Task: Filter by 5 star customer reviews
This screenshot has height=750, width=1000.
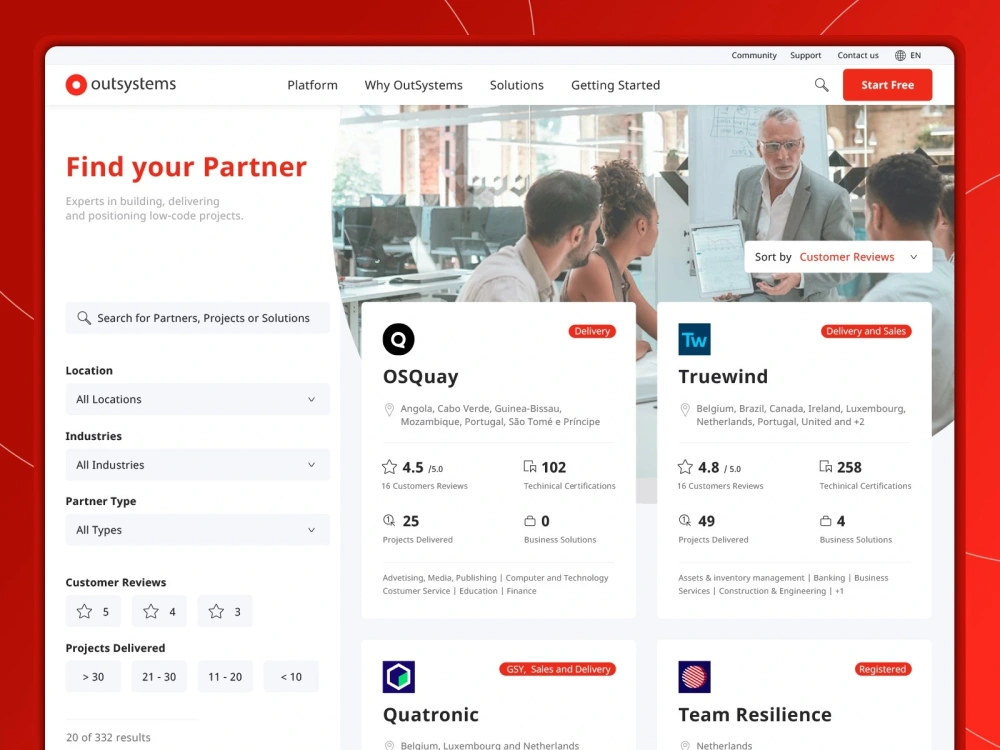Action: 93,611
